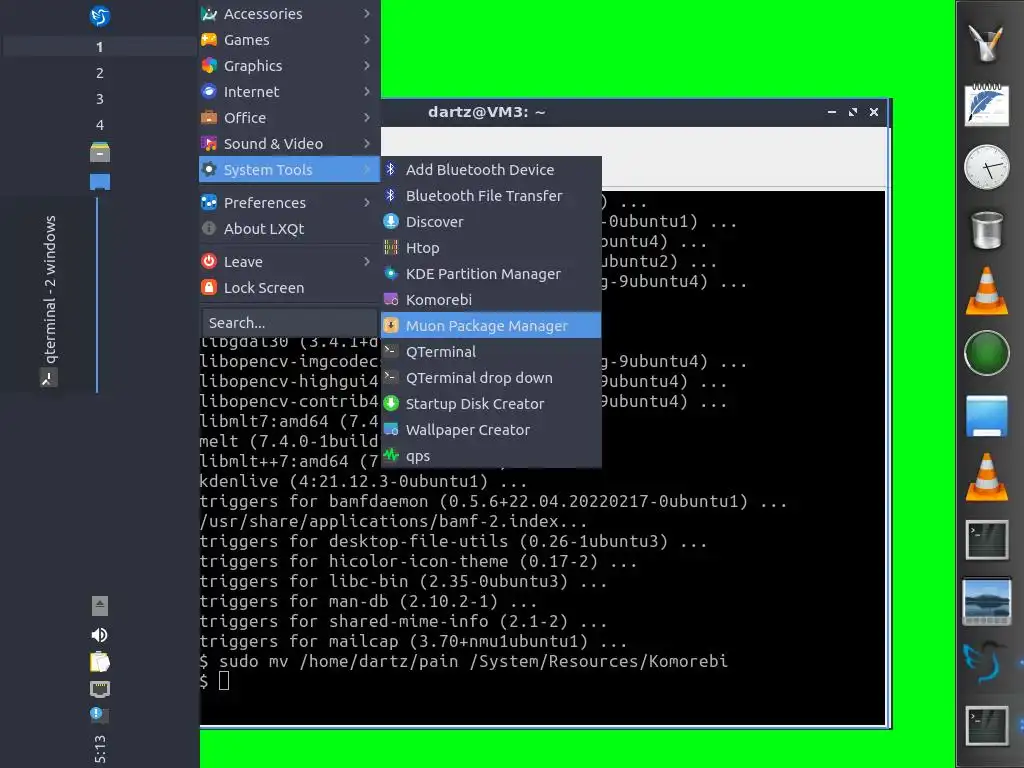This screenshot has height=768, width=1024.
Task: Expand the Preferences submenu
Action: [289, 203]
